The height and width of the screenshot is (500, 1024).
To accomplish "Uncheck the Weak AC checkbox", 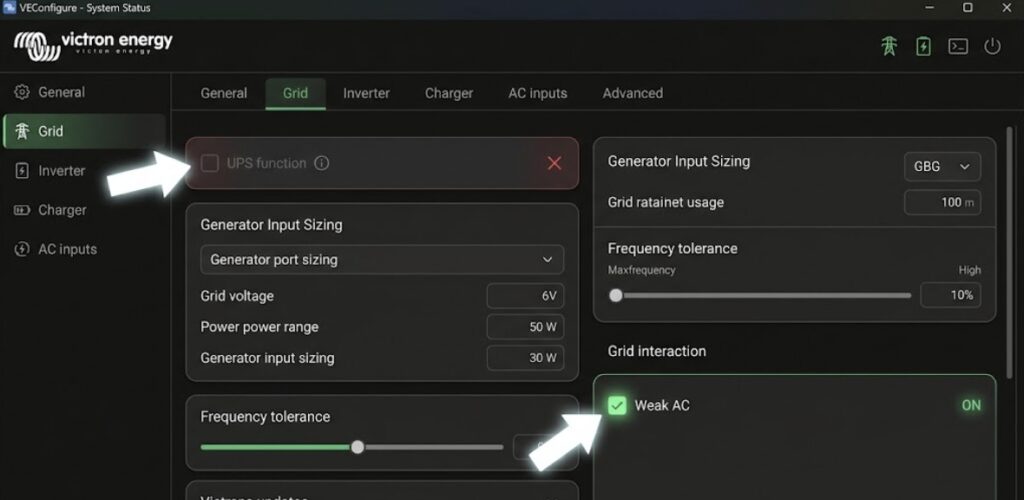I will [x=616, y=405].
